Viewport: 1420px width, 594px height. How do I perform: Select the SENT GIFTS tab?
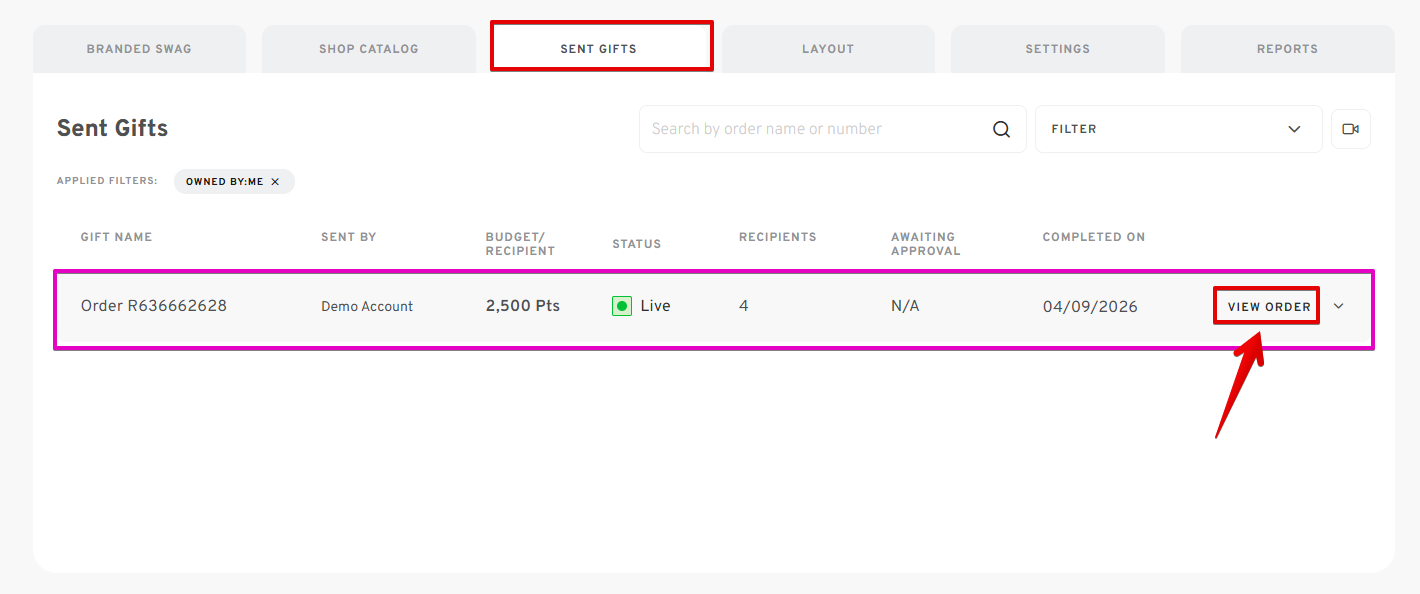pyautogui.click(x=601, y=47)
